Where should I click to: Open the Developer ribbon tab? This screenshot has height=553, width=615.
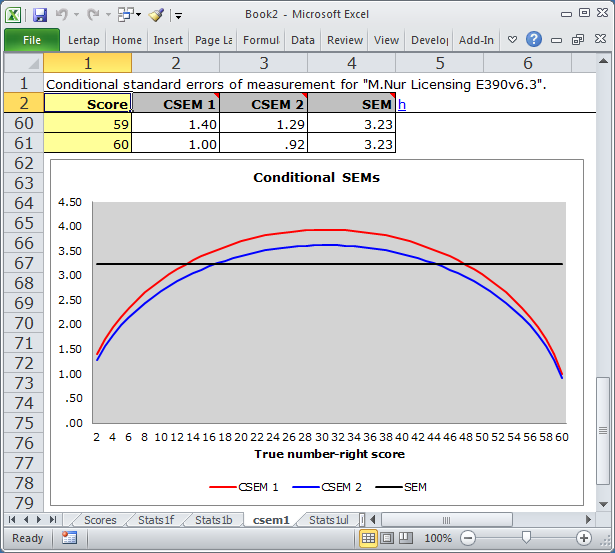pyautogui.click(x=429, y=40)
